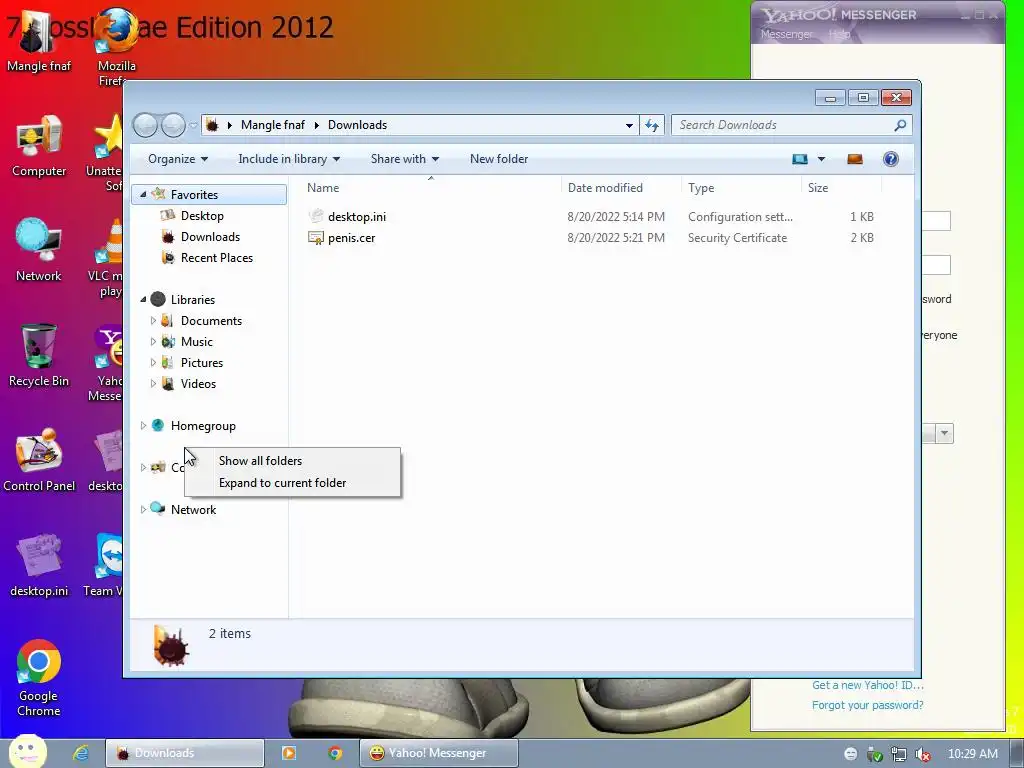
Task: Click the New folder button
Action: click(499, 159)
